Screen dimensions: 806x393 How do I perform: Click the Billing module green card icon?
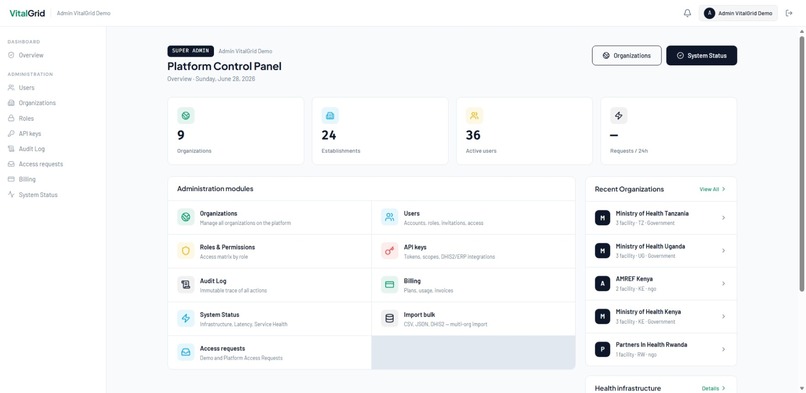[390, 285]
